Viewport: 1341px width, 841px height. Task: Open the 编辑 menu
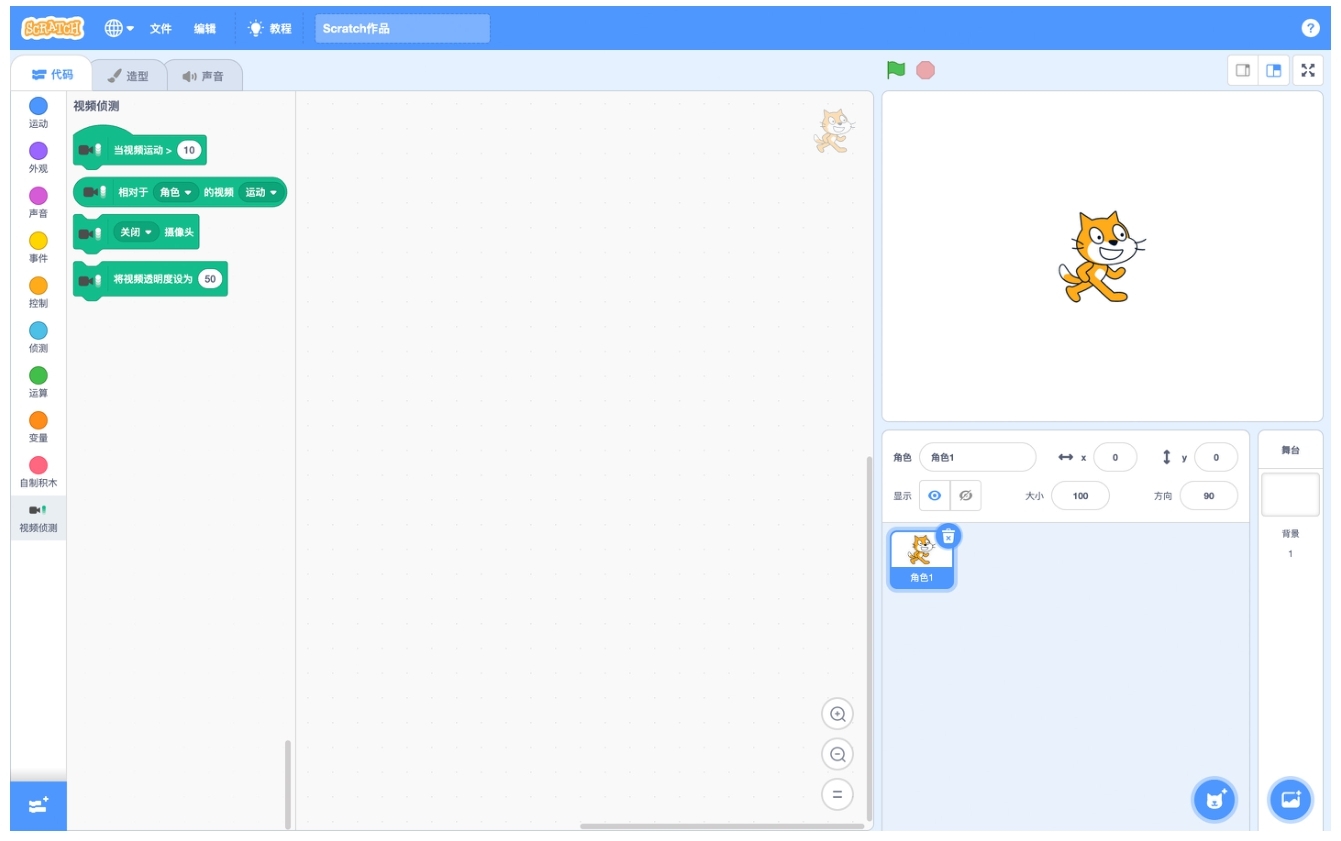click(x=205, y=29)
